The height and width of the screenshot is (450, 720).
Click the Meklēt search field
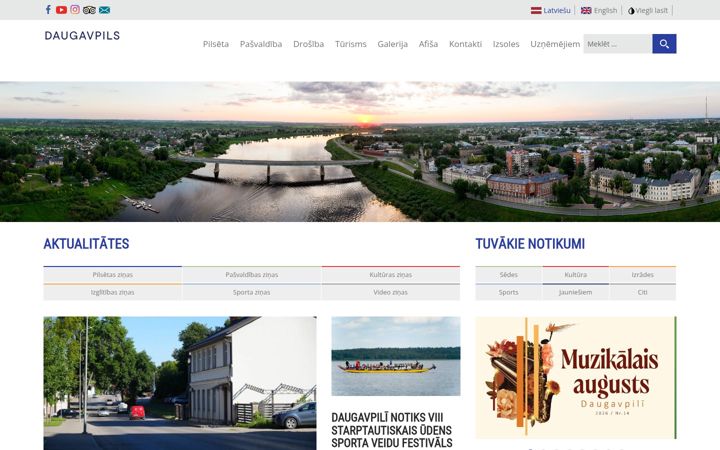(x=618, y=44)
